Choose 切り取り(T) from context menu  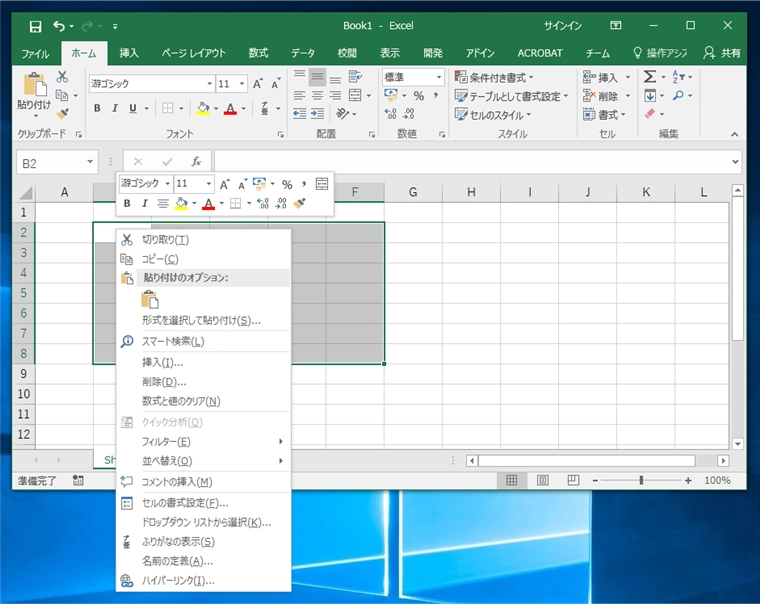point(204,240)
